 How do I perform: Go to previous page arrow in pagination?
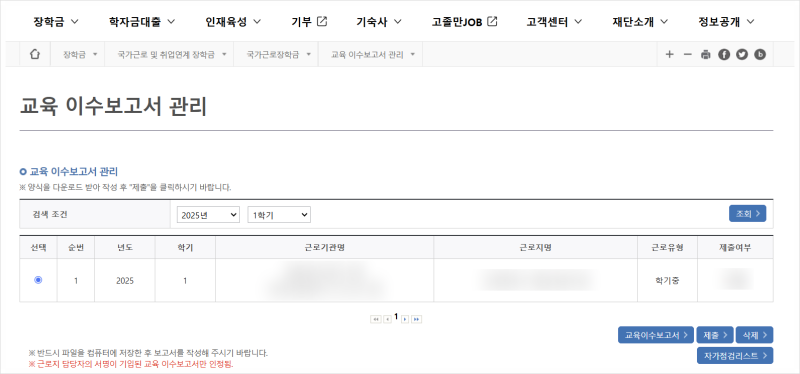tap(387, 319)
